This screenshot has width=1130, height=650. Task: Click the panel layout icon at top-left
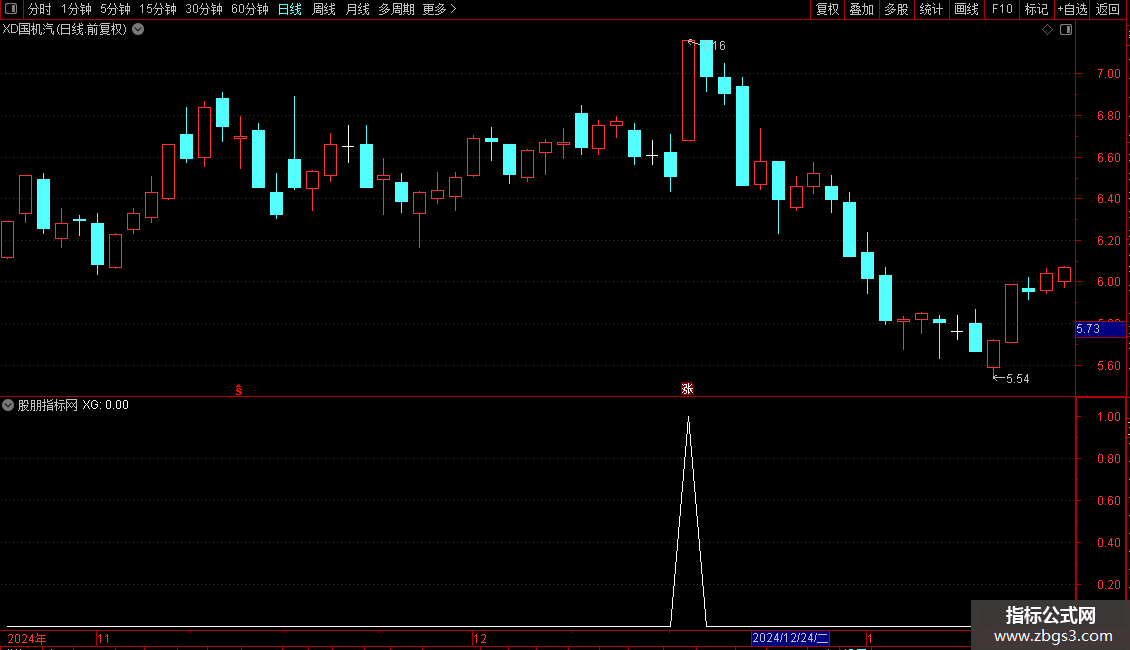pyautogui.click(x=11, y=9)
